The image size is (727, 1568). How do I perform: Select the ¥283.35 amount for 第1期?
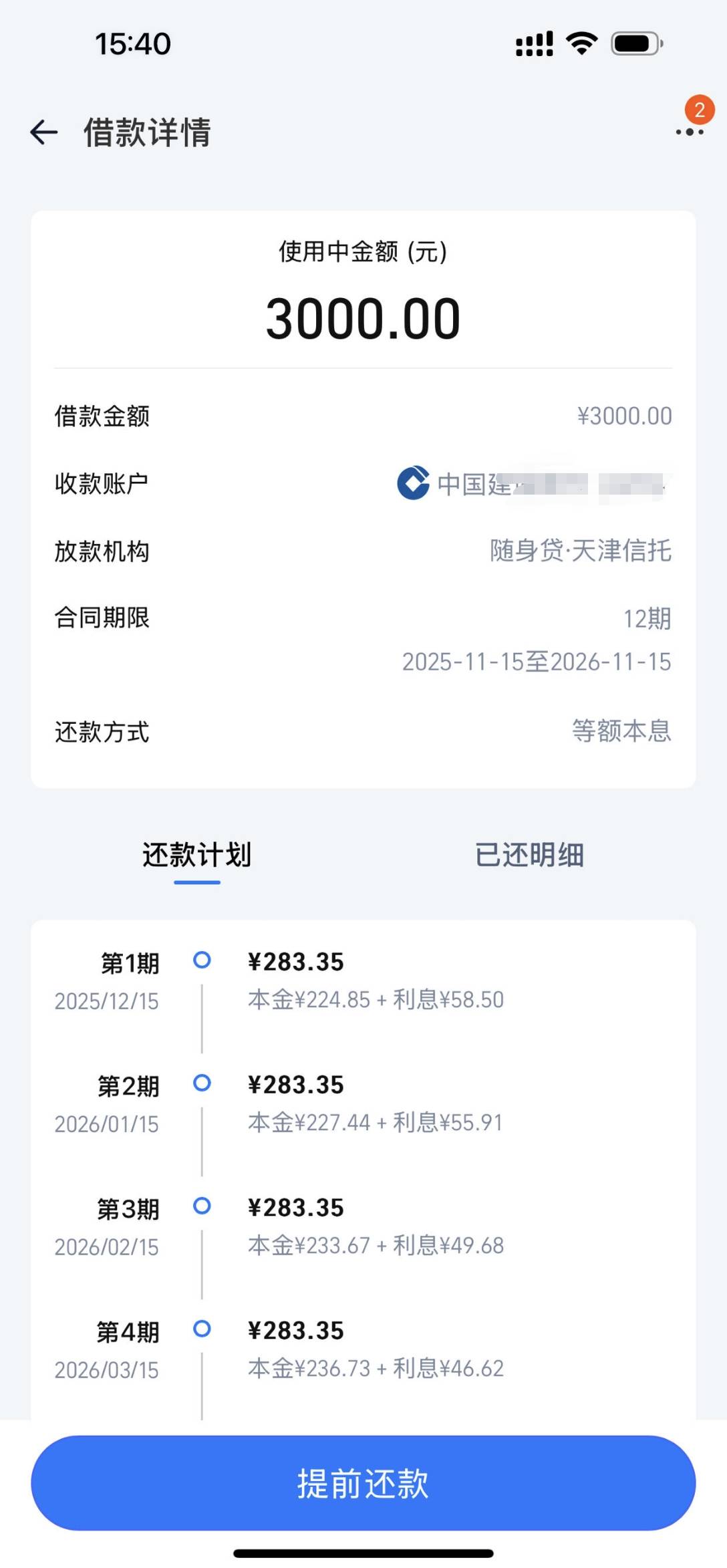point(295,962)
